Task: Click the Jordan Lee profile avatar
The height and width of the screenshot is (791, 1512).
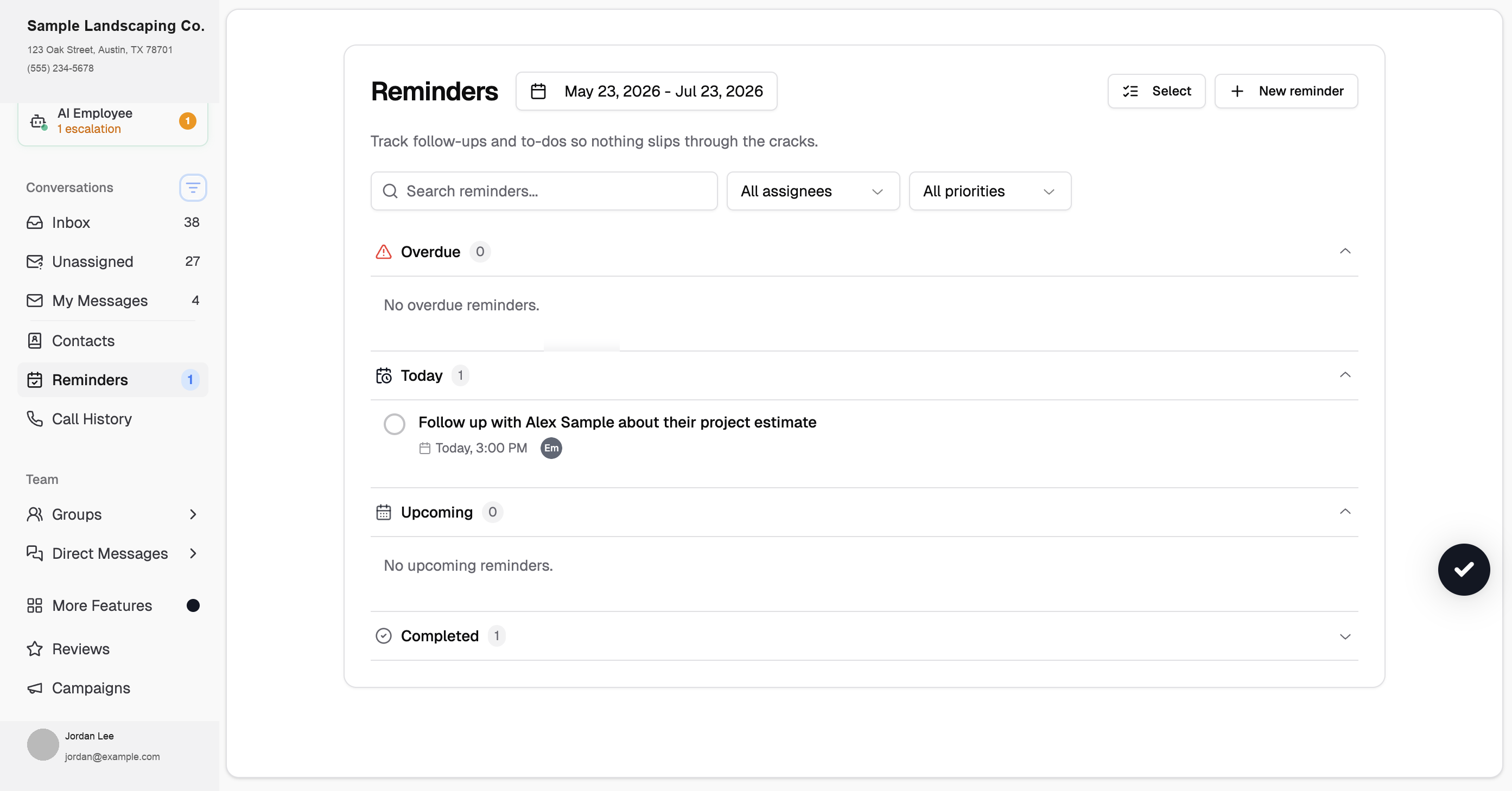Action: point(43,745)
